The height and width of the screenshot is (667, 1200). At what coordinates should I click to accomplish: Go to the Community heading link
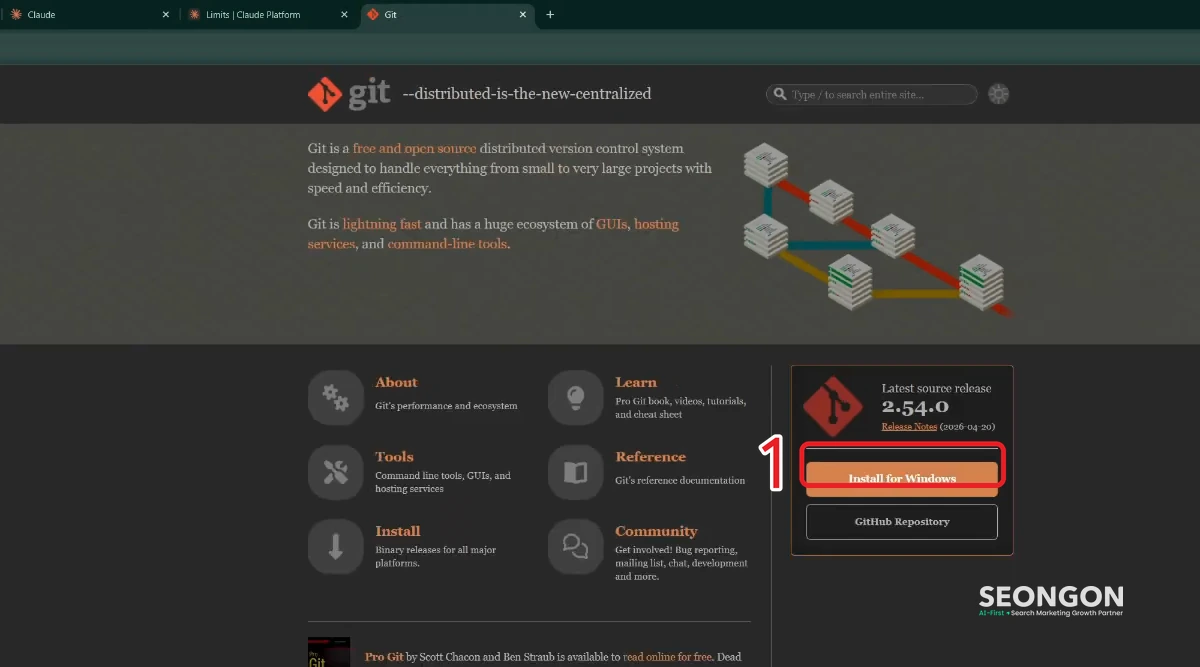click(656, 531)
